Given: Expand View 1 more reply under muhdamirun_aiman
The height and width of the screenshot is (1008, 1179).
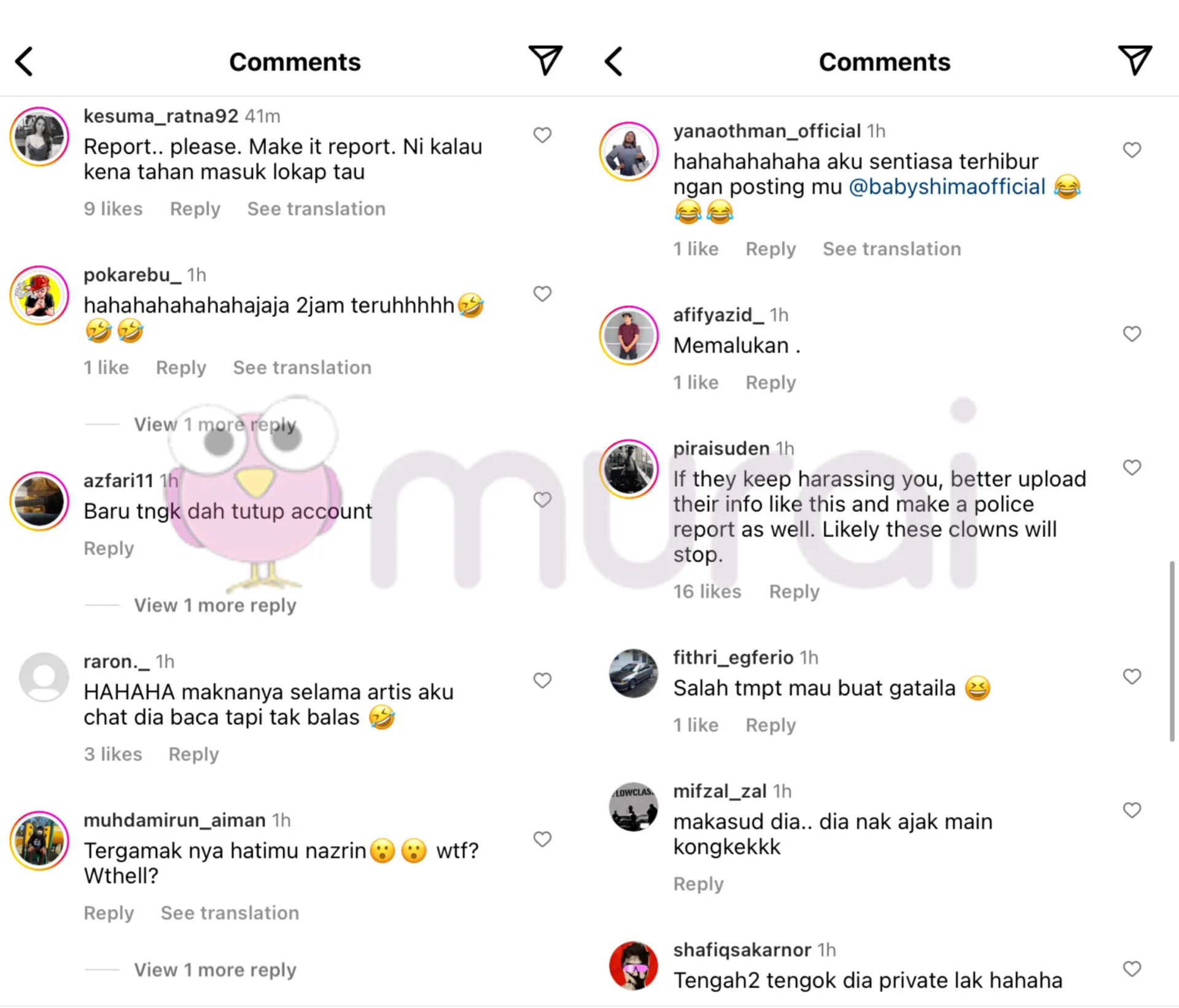Looking at the screenshot, I should [215, 970].
